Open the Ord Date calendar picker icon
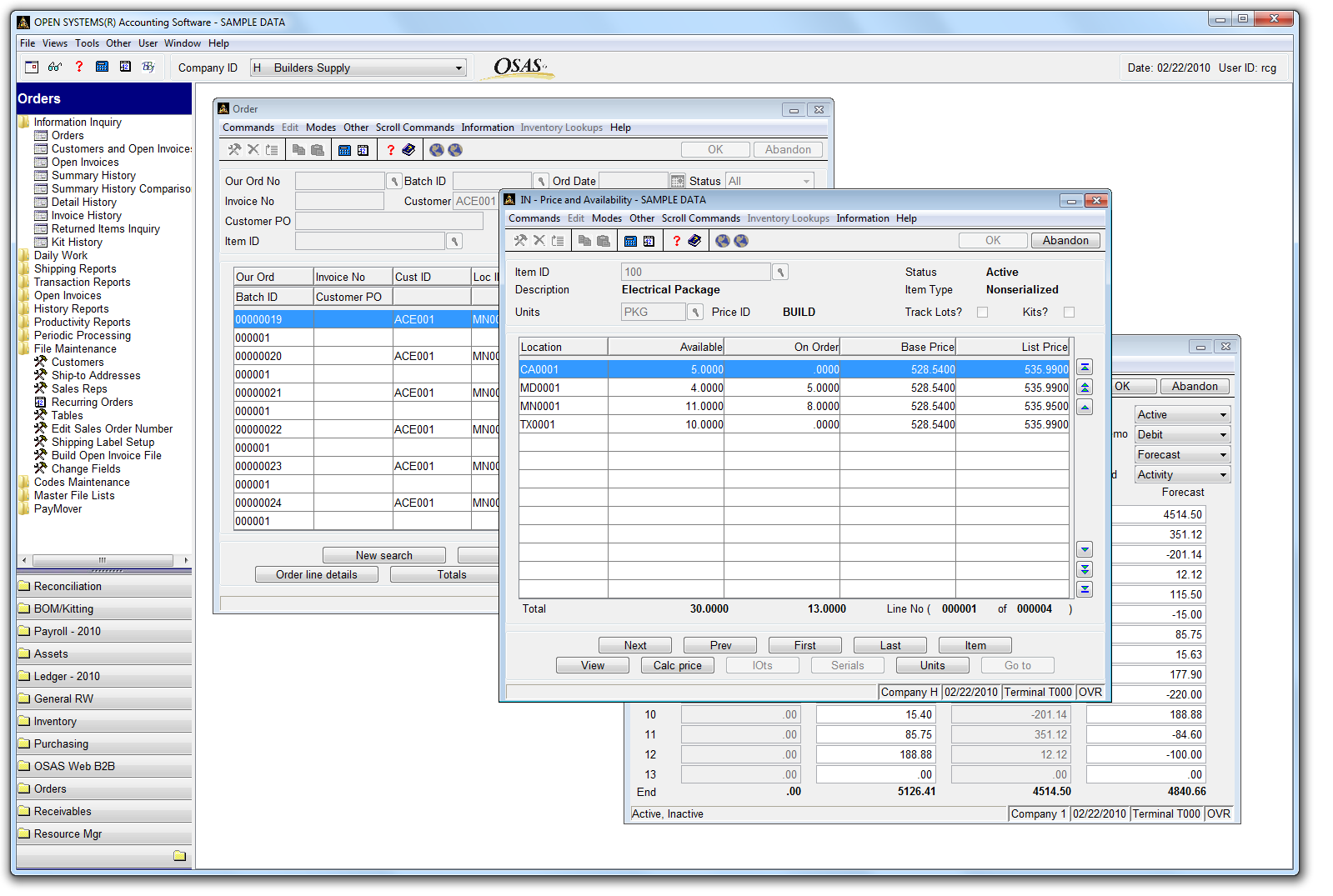1333x896 pixels. [x=678, y=181]
